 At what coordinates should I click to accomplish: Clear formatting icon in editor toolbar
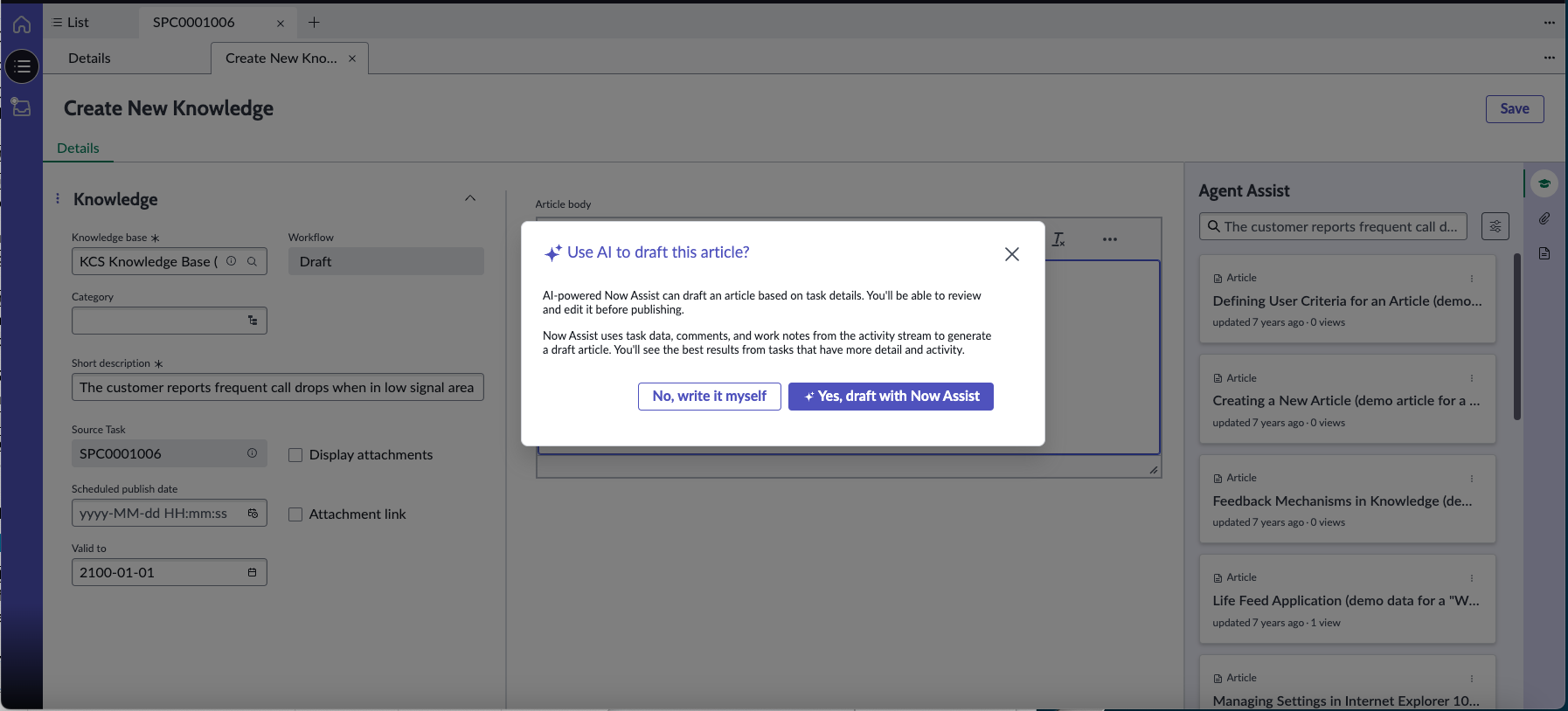coord(1058,239)
